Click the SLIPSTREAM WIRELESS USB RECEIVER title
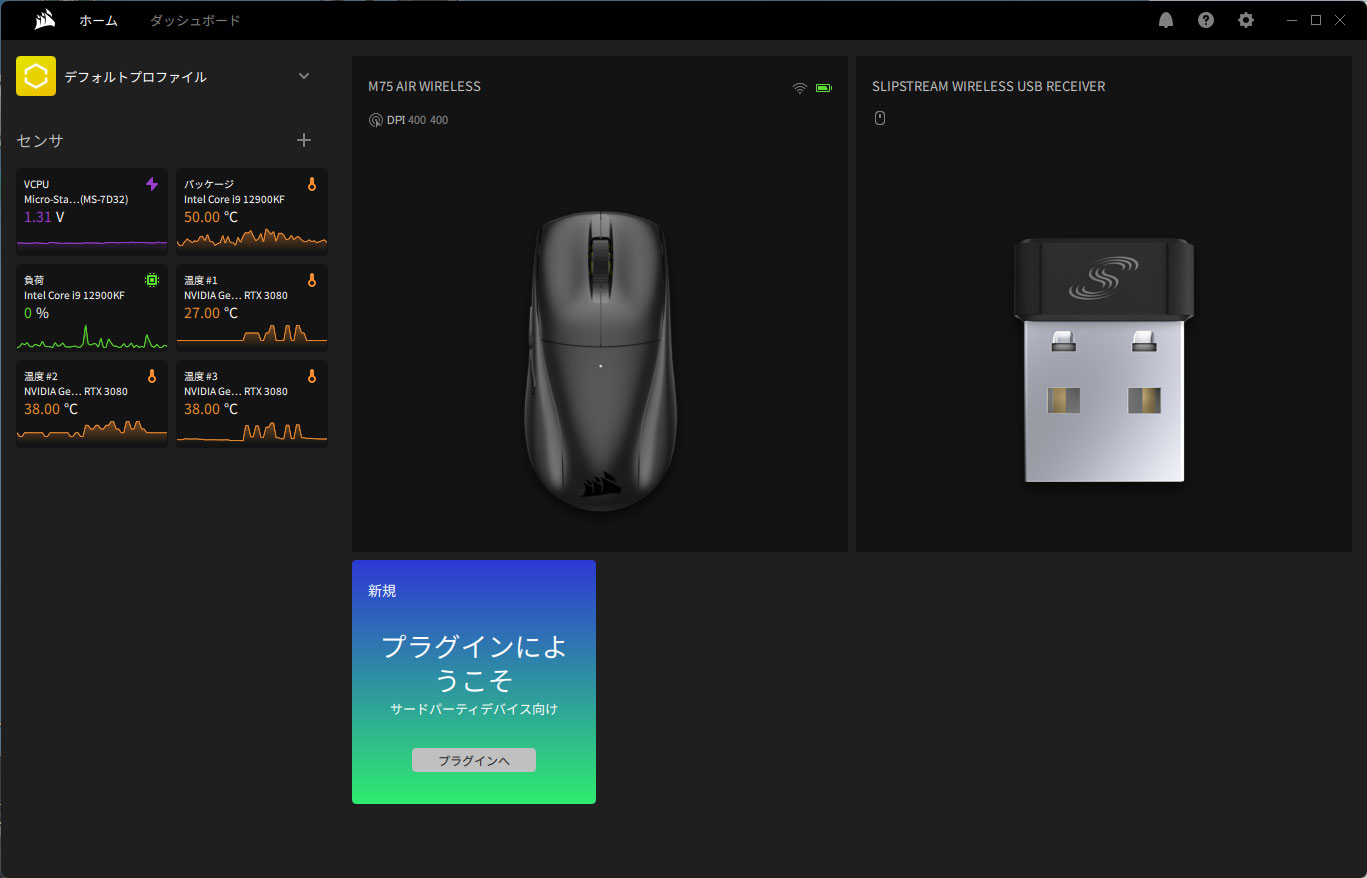The height and width of the screenshot is (878, 1367). (x=988, y=87)
